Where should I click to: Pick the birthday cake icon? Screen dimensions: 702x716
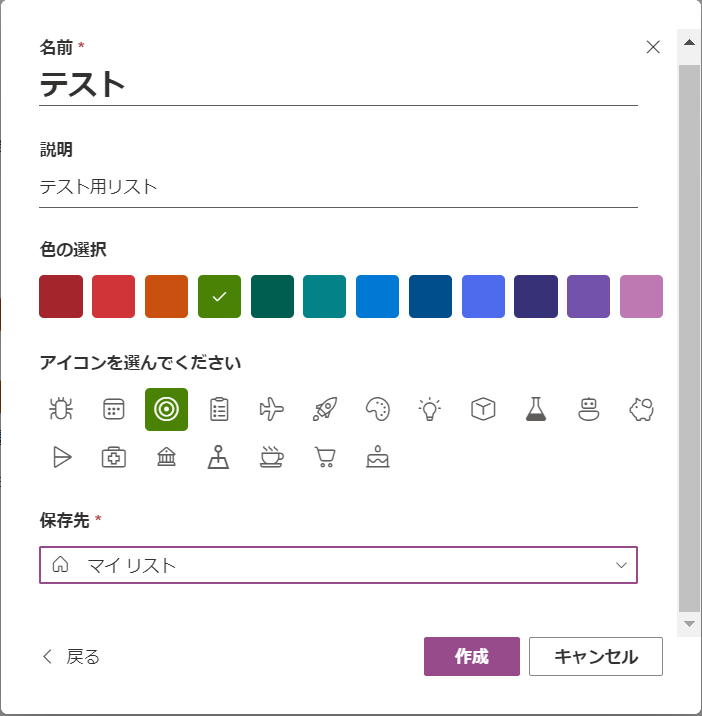tap(378, 458)
